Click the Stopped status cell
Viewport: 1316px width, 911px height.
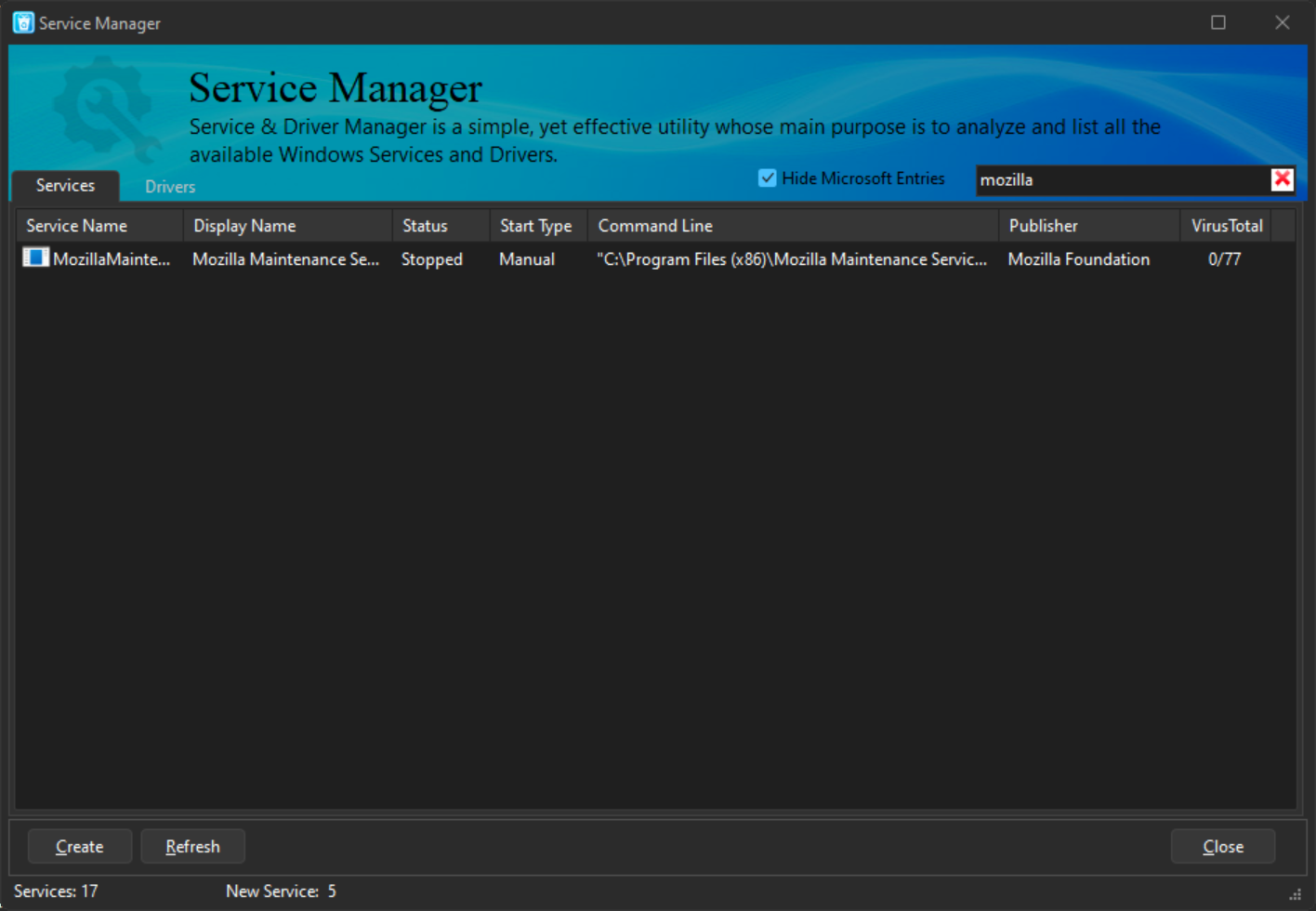coord(432,259)
